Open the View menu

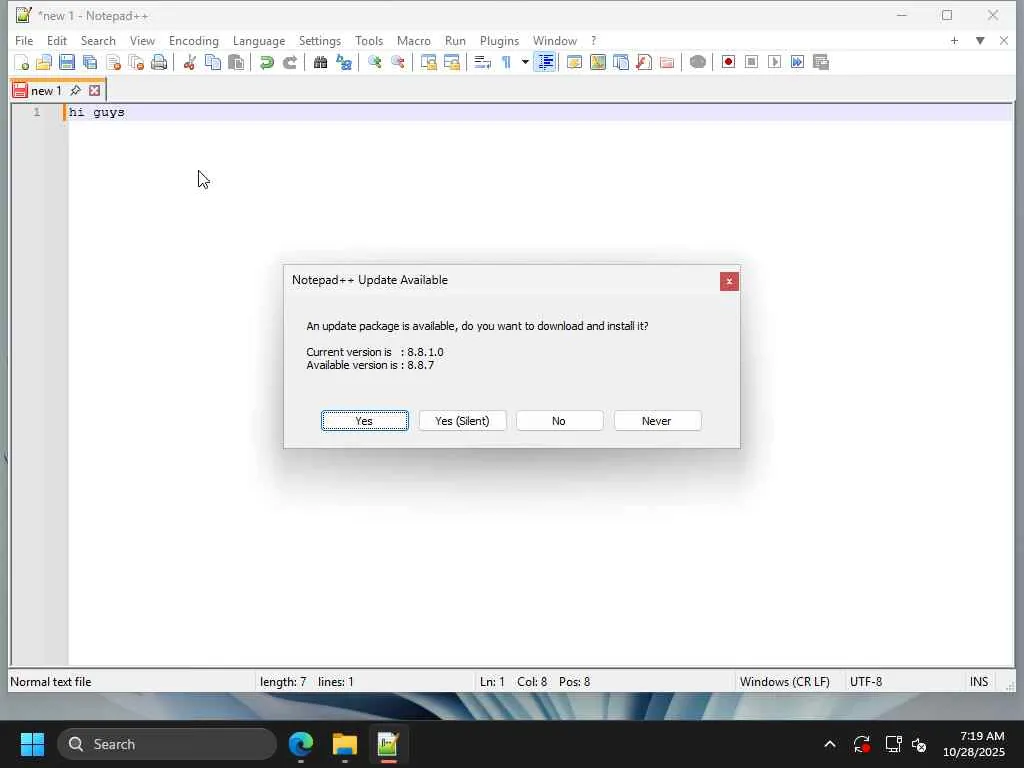142,40
